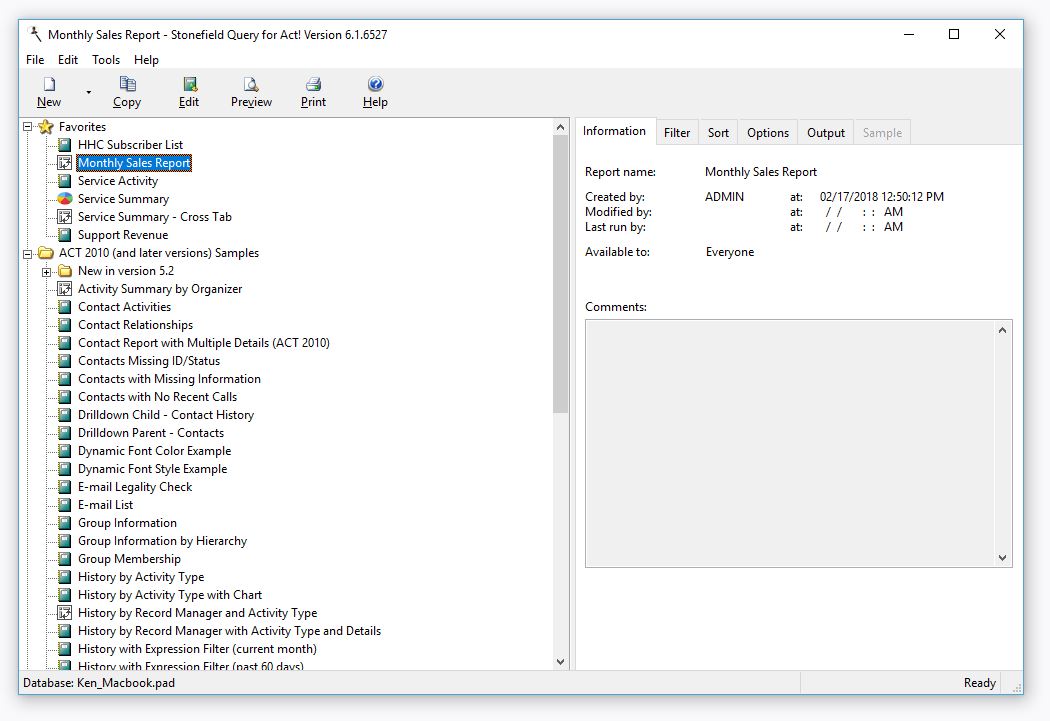Click the Monthly Sales Report cross-tab icon

click(x=64, y=163)
